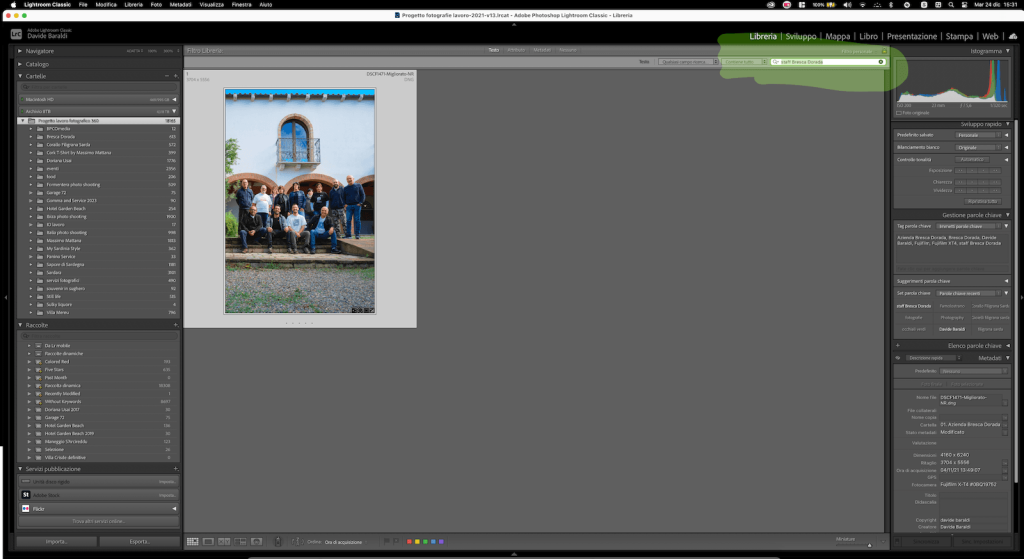
Task: Open the Libreria module
Action: [763, 37]
